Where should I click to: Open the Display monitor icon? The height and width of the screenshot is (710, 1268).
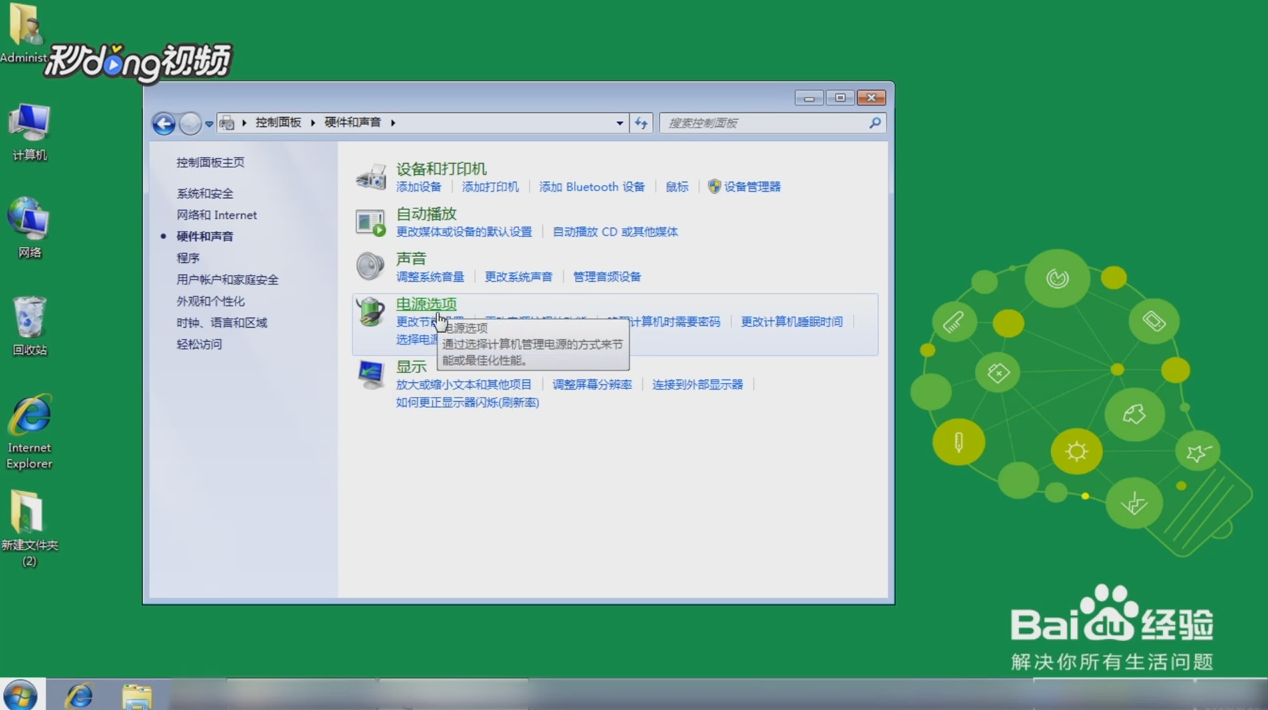[371, 374]
